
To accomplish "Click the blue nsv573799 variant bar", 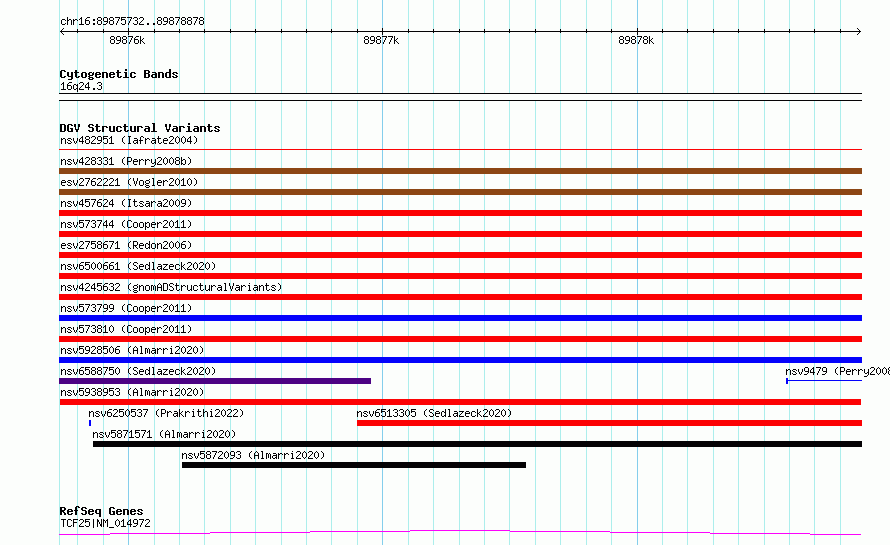I will click(460, 318).
